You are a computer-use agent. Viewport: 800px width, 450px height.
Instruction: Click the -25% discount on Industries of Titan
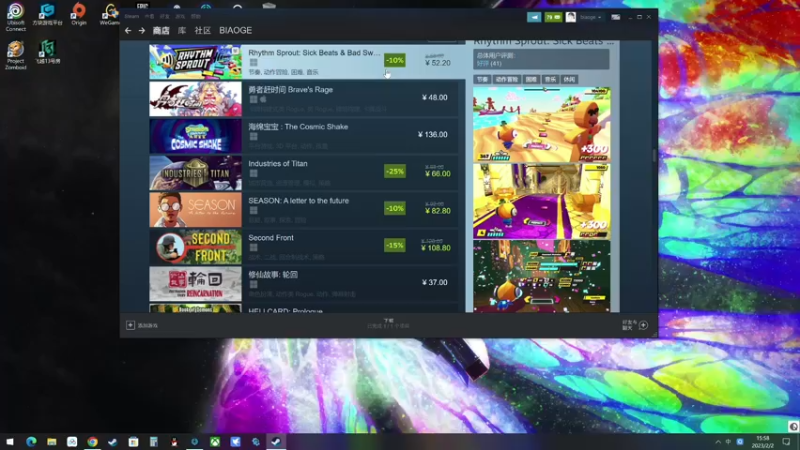pos(395,171)
